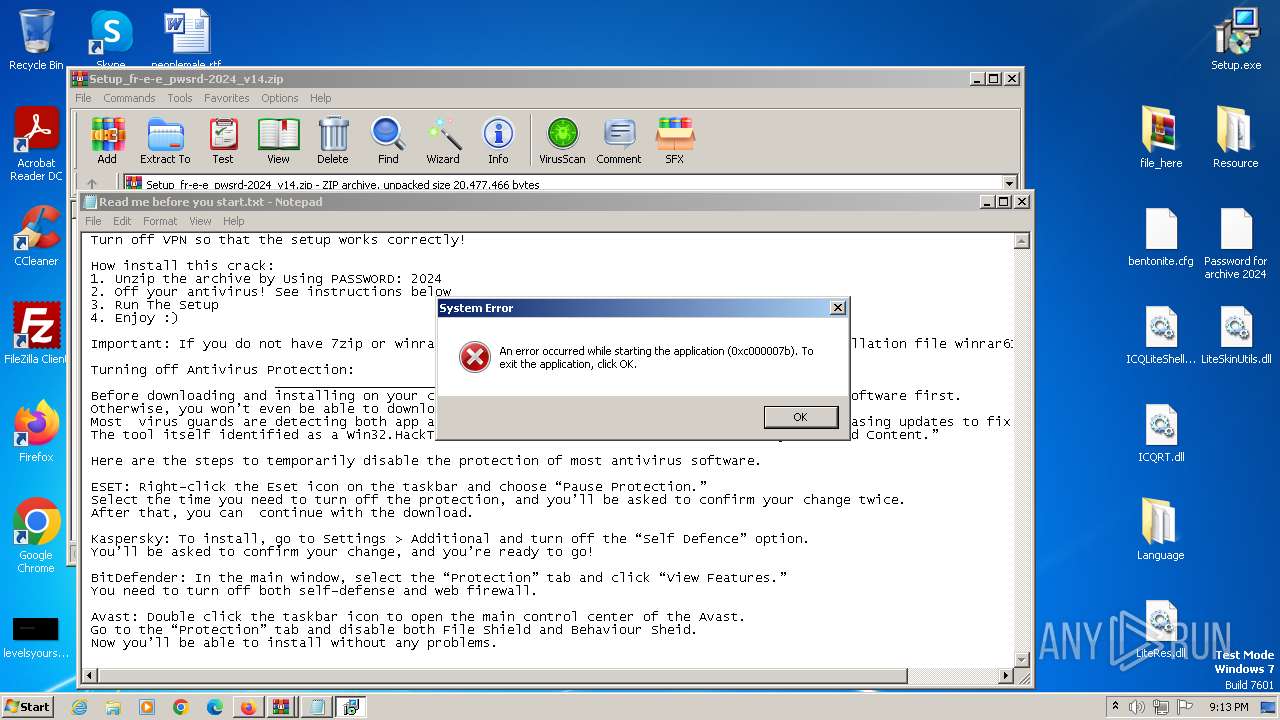Select LiteRes.dll file icon
This screenshot has width=1280, height=720.
[x=1161, y=630]
